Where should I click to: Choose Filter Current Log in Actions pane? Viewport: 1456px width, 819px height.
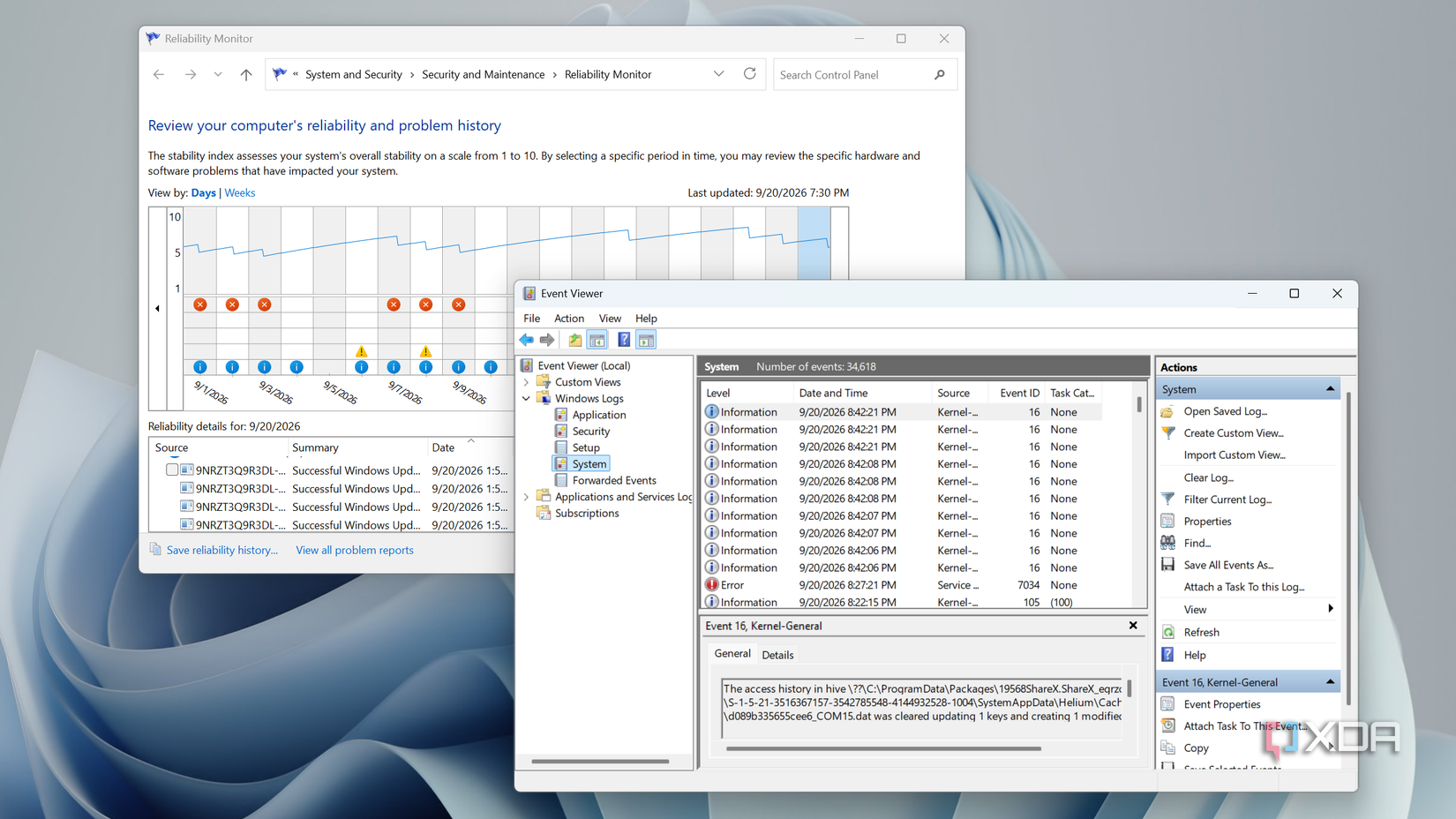pyautogui.click(x=1227, y=500)
